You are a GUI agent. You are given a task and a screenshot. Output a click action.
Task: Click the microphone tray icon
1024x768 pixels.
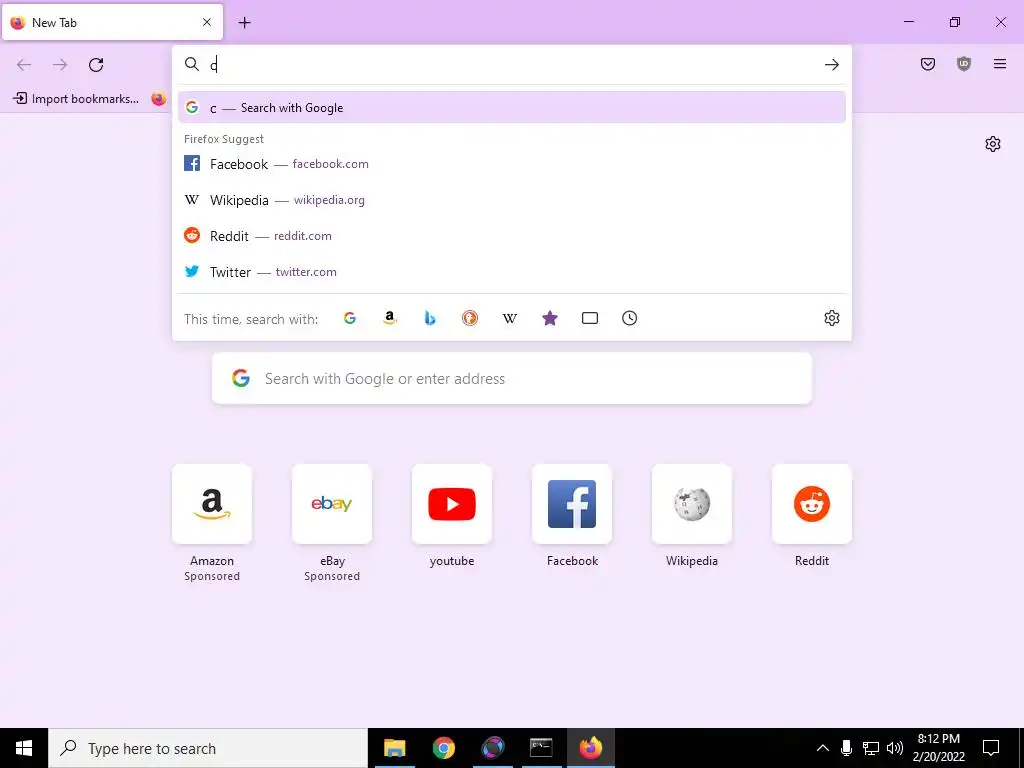pyautogui.click(x=846, y=748)
